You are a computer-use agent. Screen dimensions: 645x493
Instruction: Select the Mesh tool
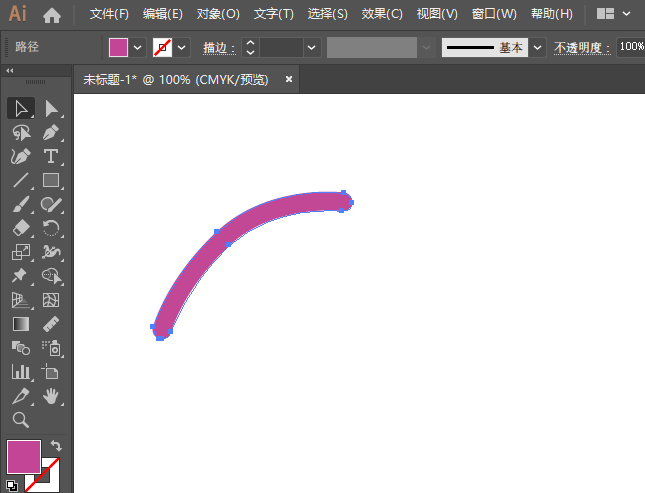point(51,300)
